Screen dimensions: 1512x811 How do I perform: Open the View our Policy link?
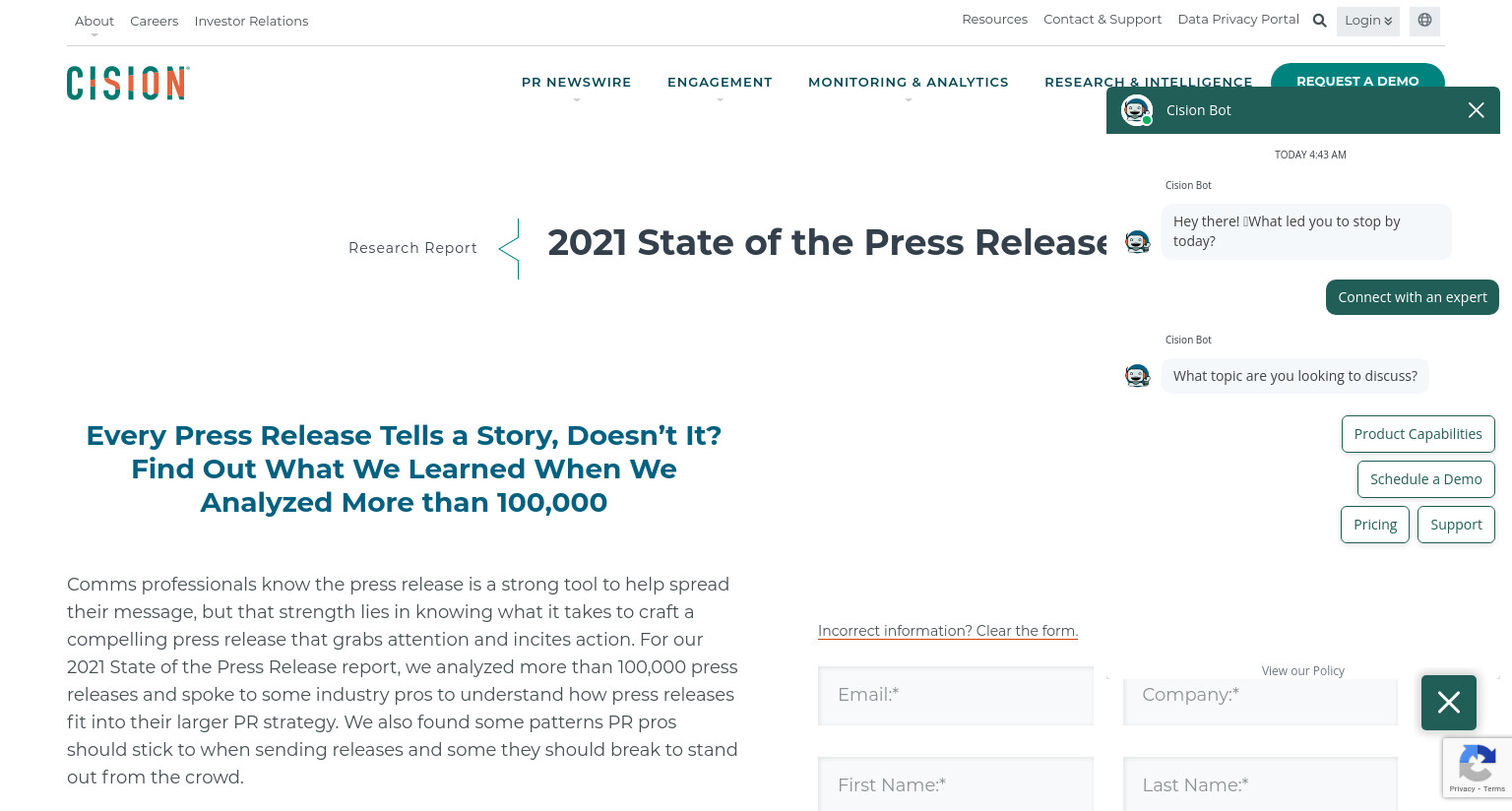coord(1302,671)
